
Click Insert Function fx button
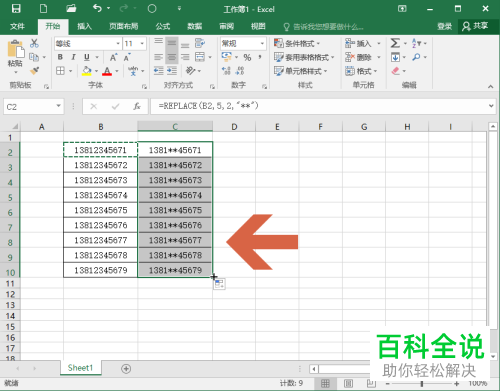[x=137, y=106]
